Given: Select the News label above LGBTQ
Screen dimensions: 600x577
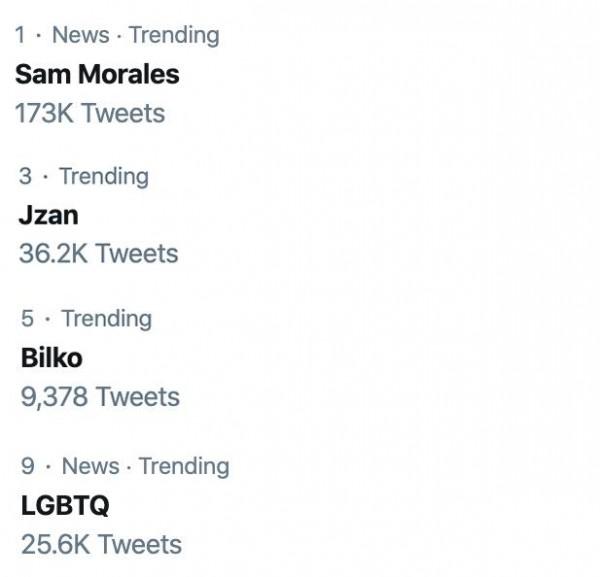Looking at the screenshot, I should click(x=90, y=466).
